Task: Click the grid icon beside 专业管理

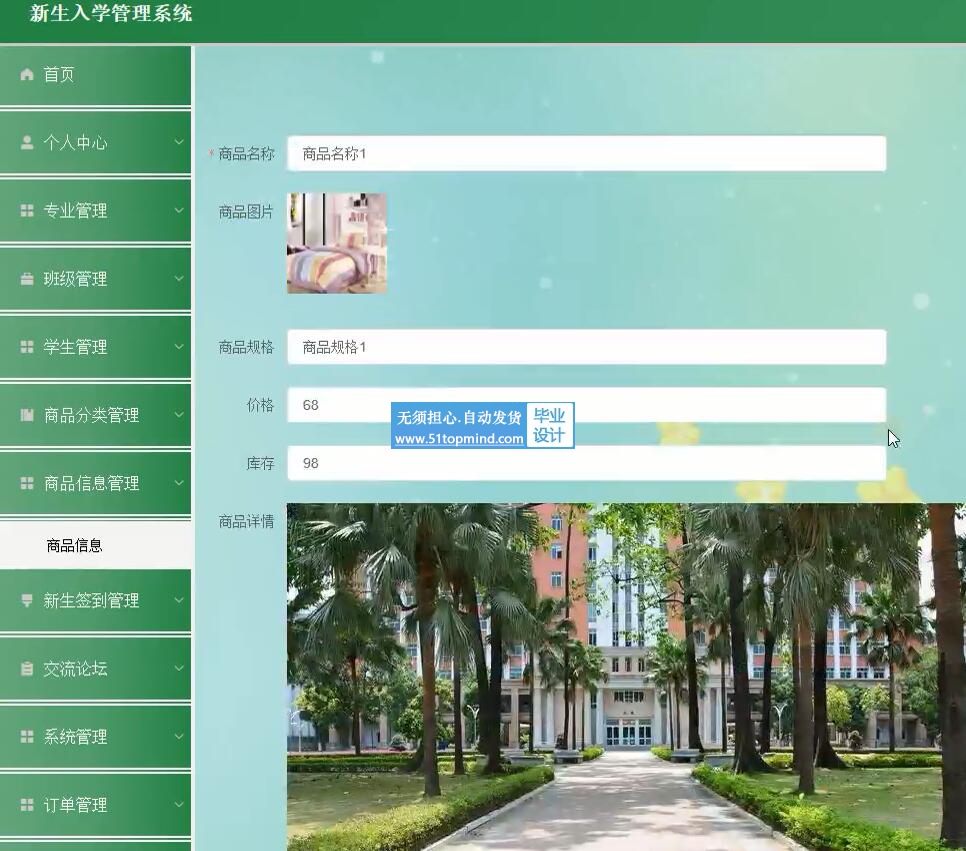Action: click(26, 211)
